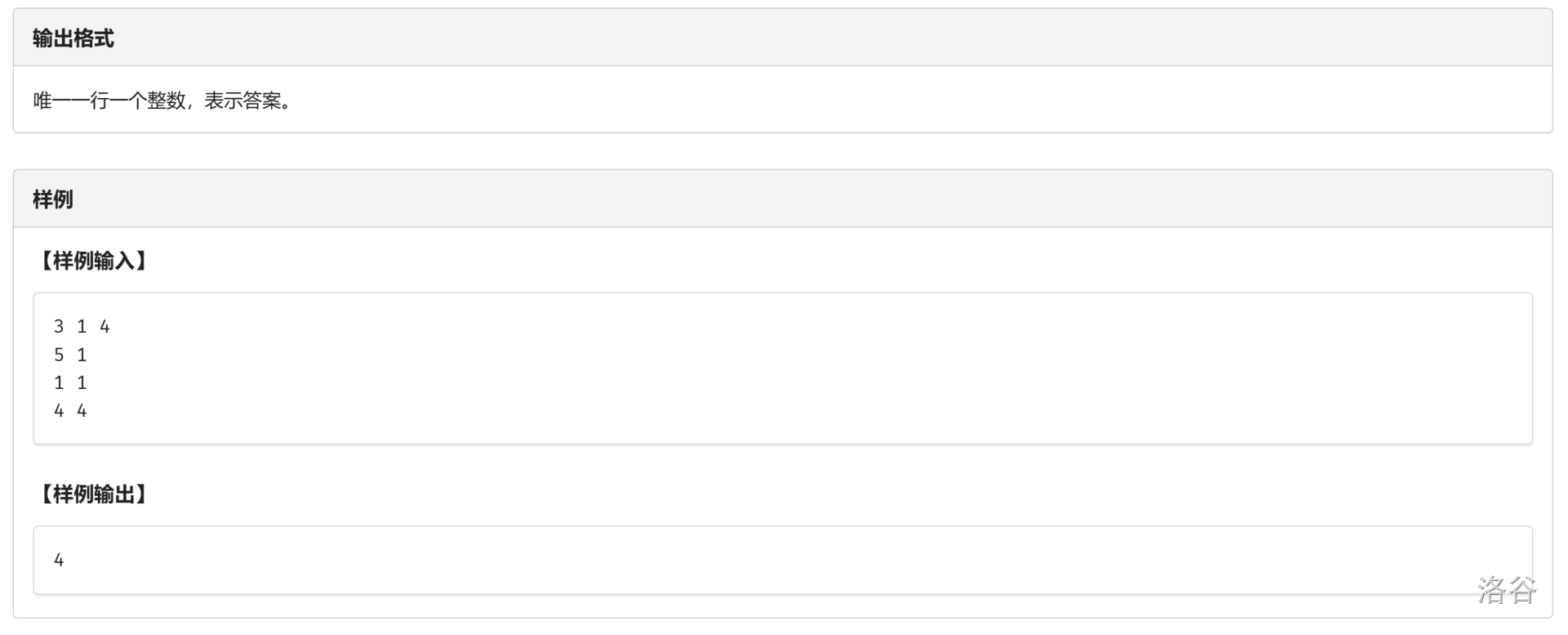Image resolution: width=1568 pixels, height=635 pixels.
Task: Click the 样例 section heading
Action: tap(52, 199)
